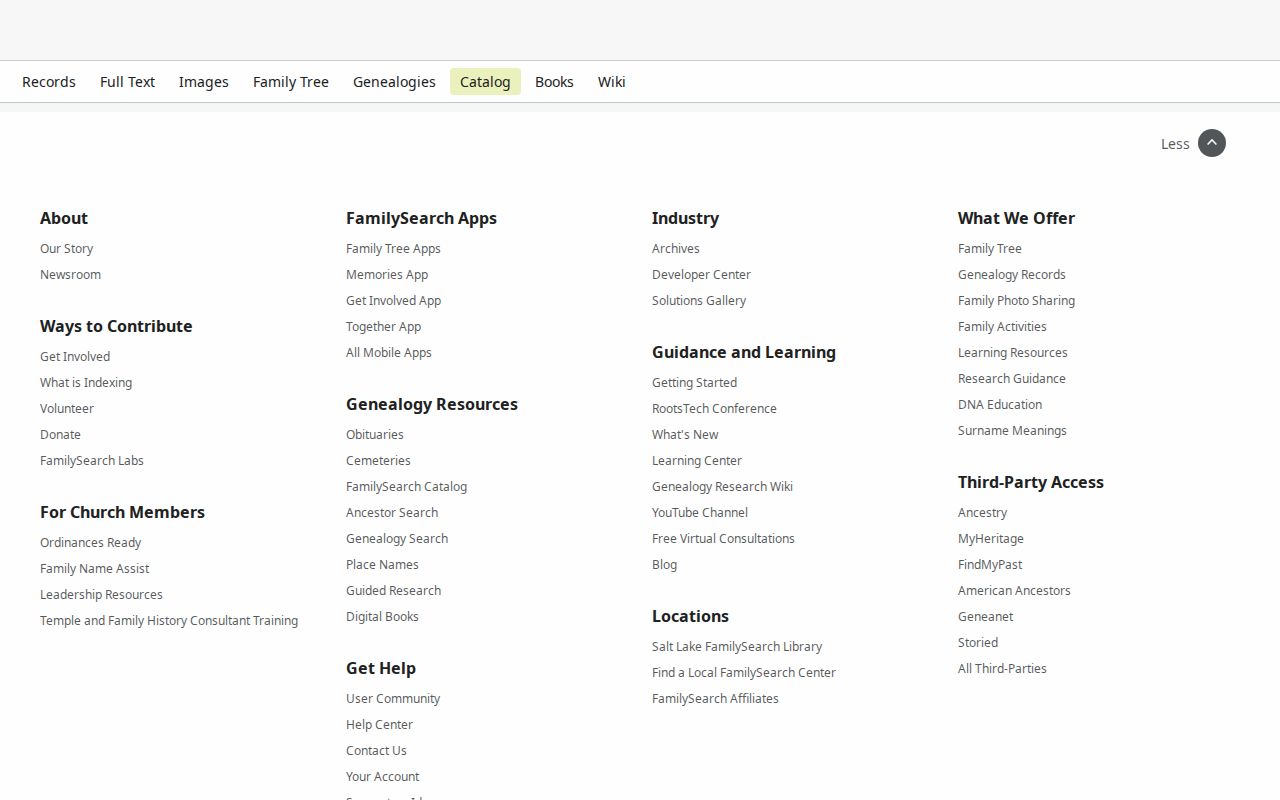This screenshot has height=800, width=1280.
Task: Find a Local FamilySearch Center
Action: 744,672
